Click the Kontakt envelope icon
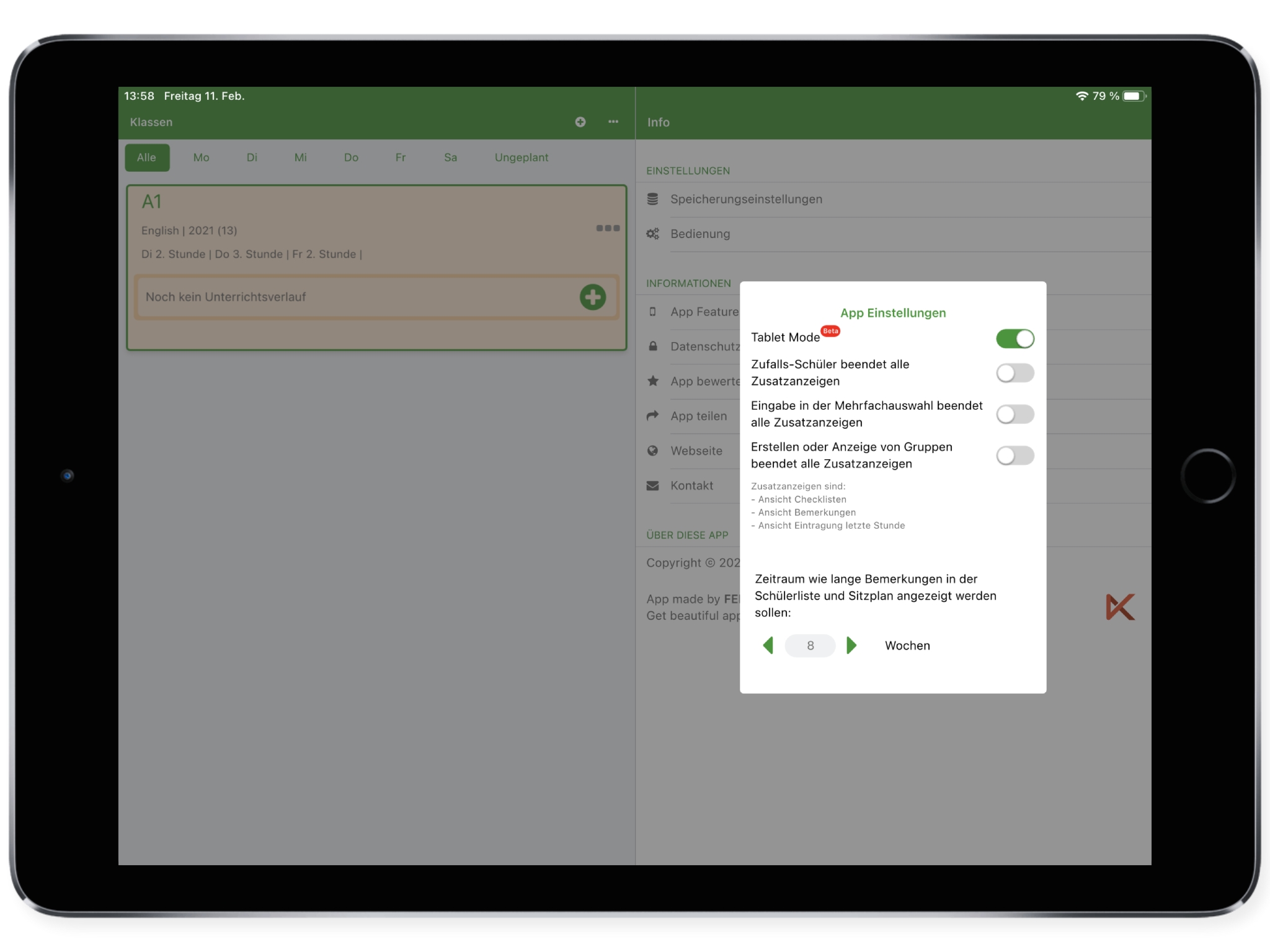The height and width of the screenshot is (952, 1270). pos(652,485)
